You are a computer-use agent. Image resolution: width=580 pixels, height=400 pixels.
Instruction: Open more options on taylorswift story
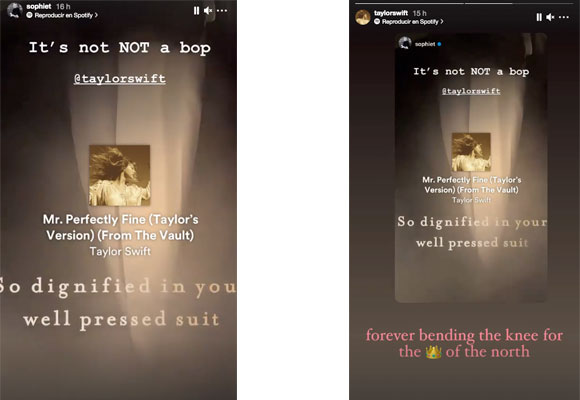pyautogui.click(x=564, y=17)
